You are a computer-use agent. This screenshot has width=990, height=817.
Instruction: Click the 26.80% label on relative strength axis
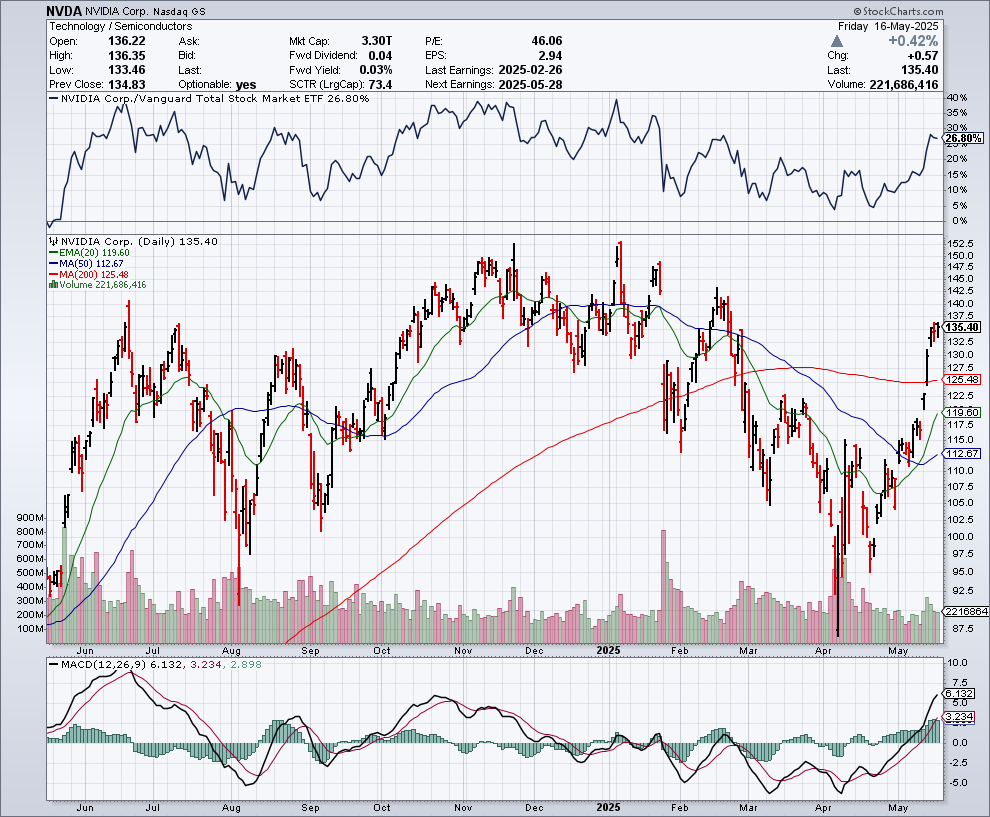(x=964, y=138)
